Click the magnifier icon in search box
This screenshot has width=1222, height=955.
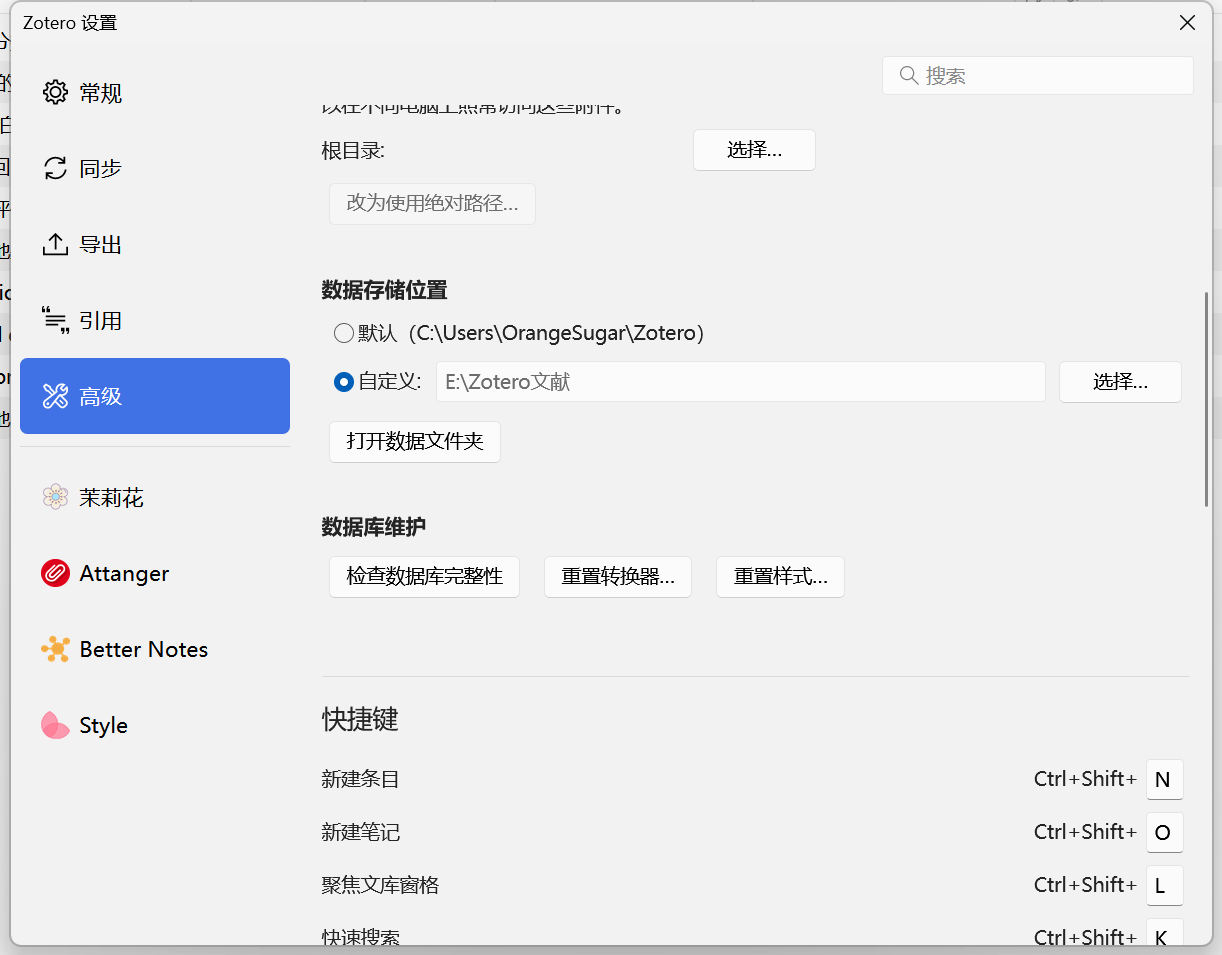click(x=909, y=76)
